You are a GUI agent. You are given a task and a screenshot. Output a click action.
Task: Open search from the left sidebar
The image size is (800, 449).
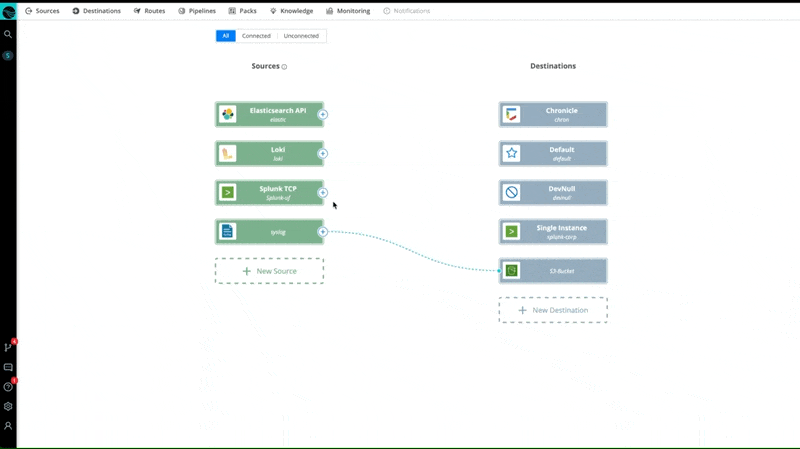click(8, 34)
